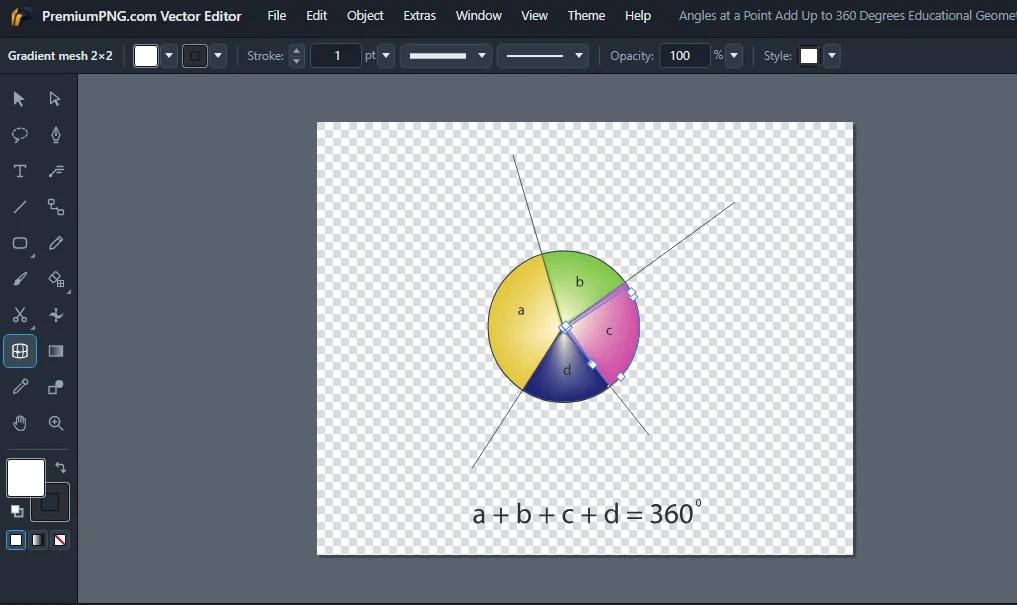Screen dimensions: 1017x605
Task: Pick the Type text tool
Action: 19,171
